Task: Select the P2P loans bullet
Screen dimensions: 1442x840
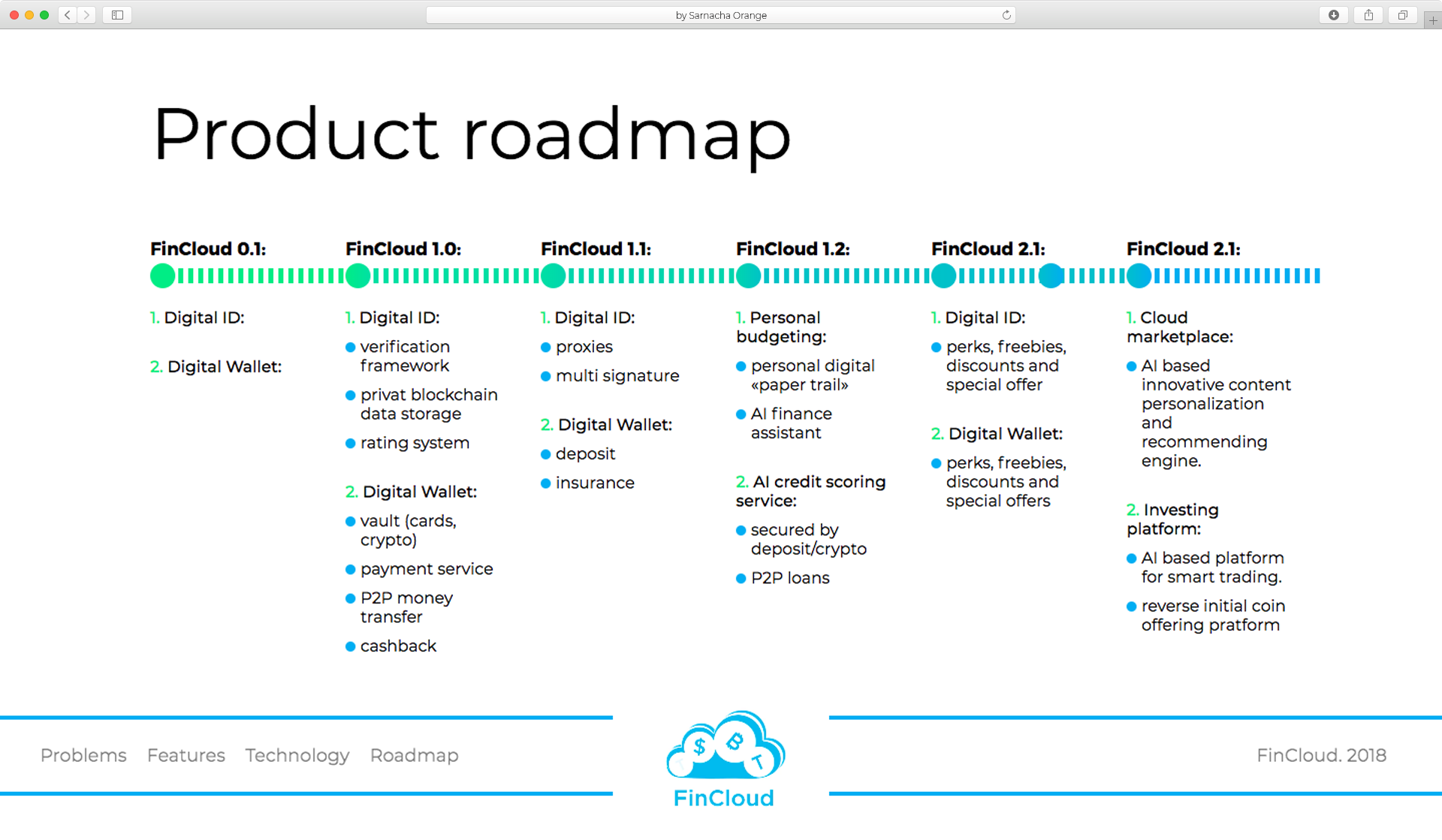Action: coord(783,579)
